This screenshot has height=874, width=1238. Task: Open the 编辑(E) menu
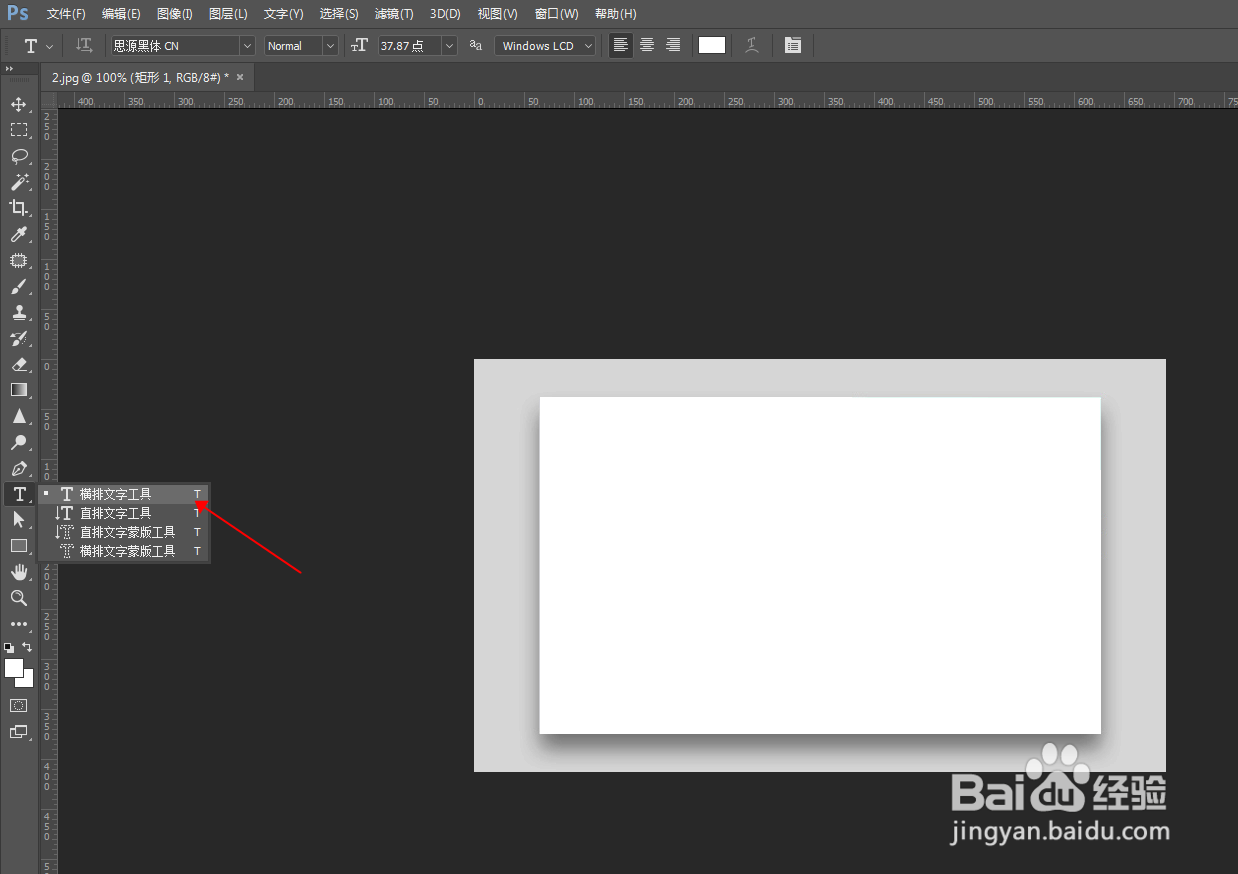(x=121, y=14)
